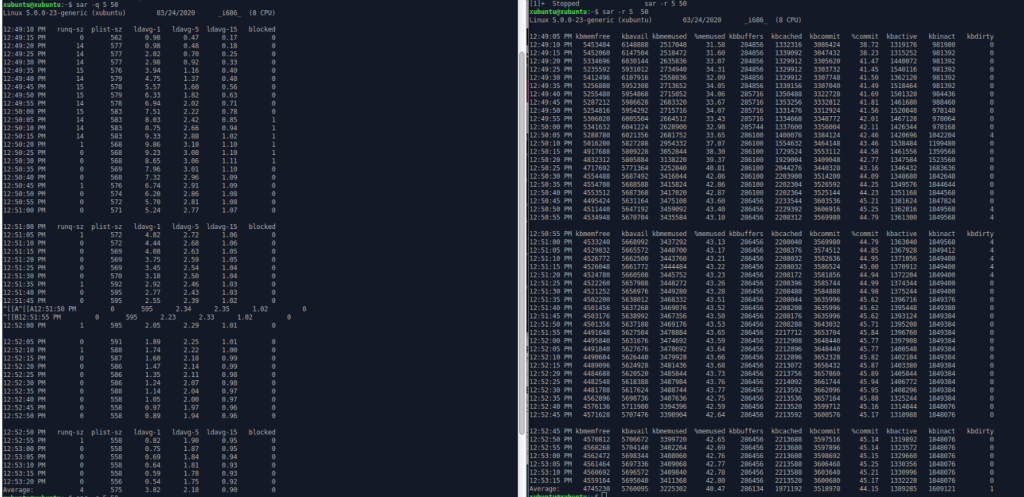Click the Linux kernel header in the left terminal

58,14
